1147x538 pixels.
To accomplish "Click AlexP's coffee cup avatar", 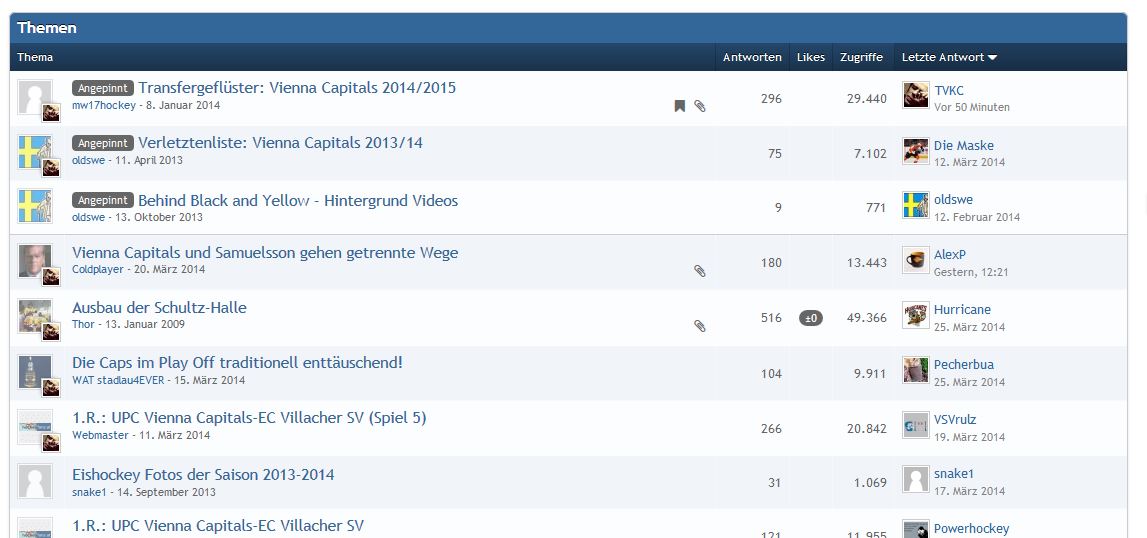I will [x=915, y=261].
